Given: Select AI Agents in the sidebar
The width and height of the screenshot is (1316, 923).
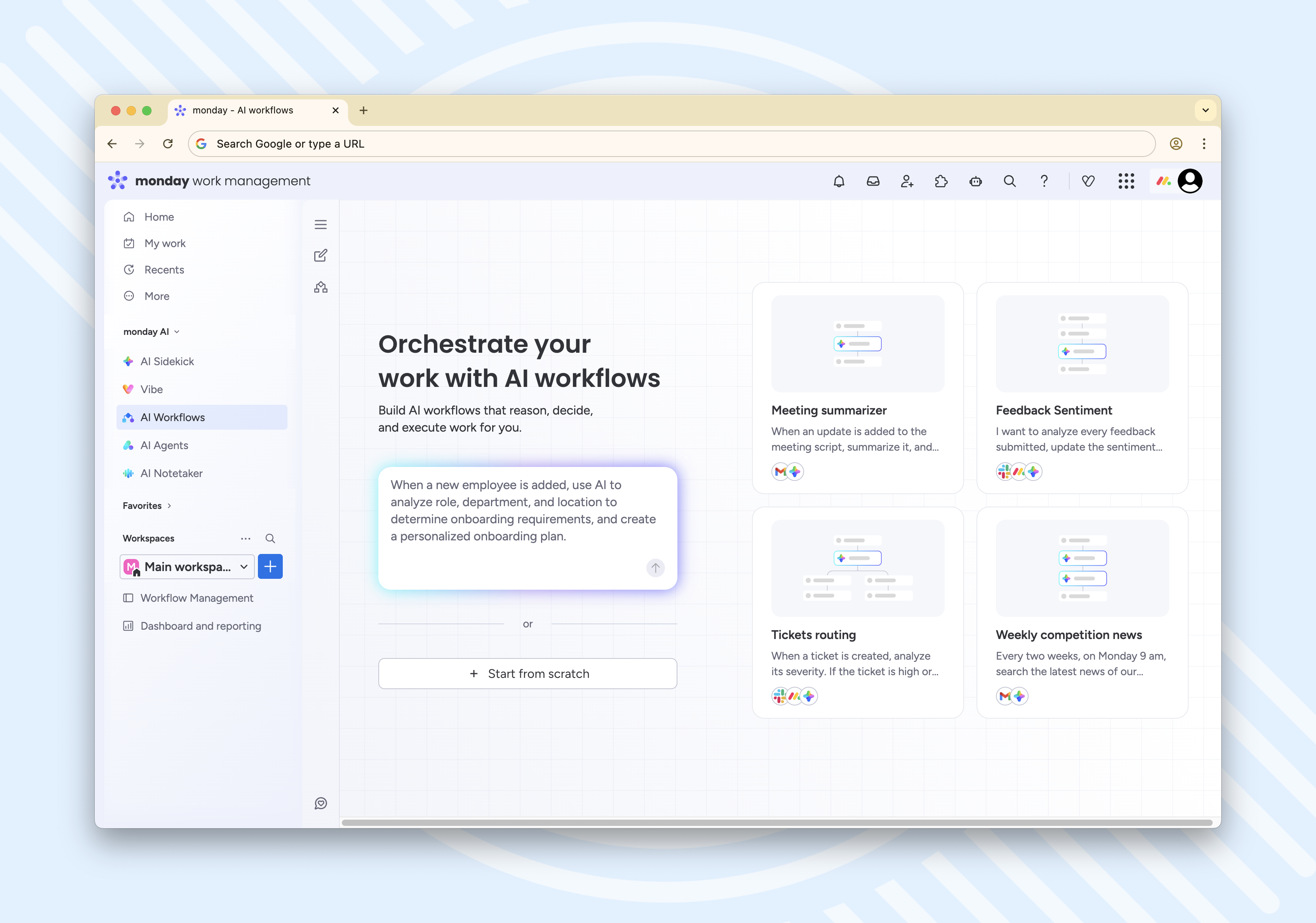Looking at the screenshot, I should 165,445.
